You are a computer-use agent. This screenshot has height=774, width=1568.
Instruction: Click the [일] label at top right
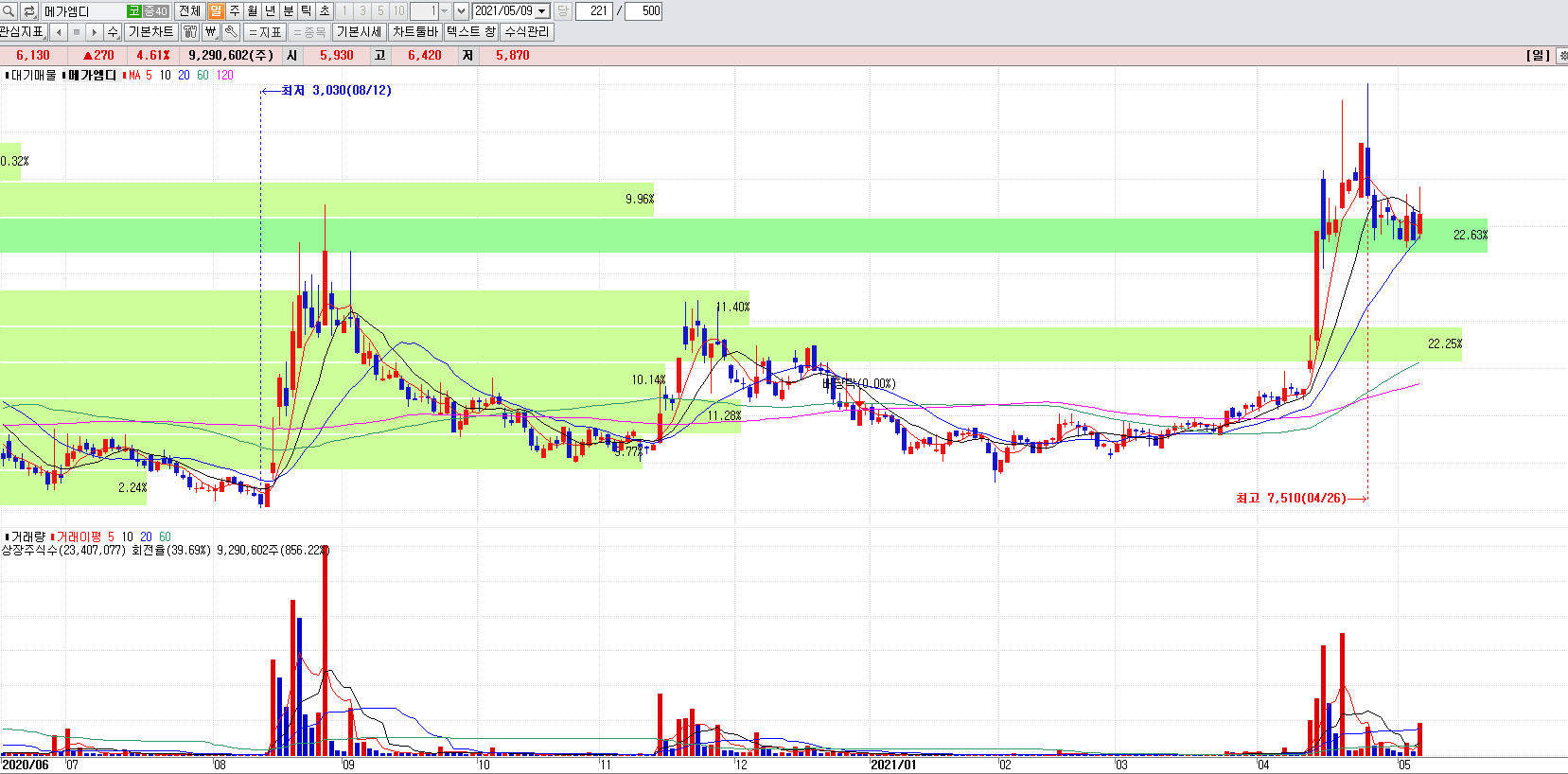1539,56
